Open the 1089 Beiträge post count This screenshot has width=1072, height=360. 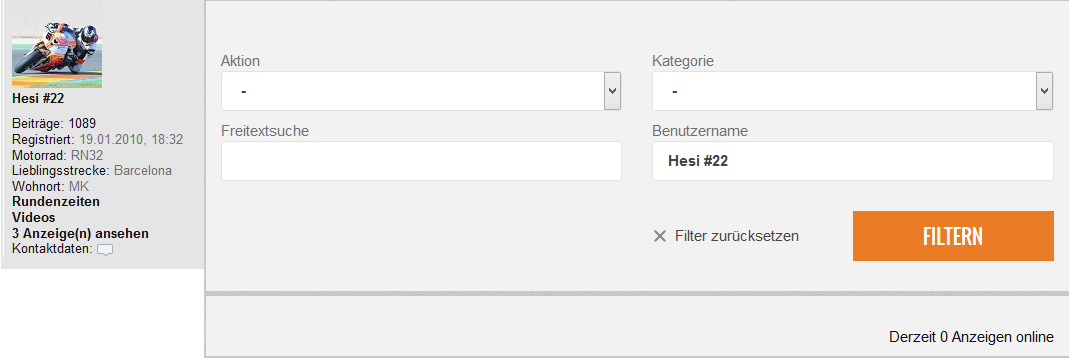tap(82, 124)
